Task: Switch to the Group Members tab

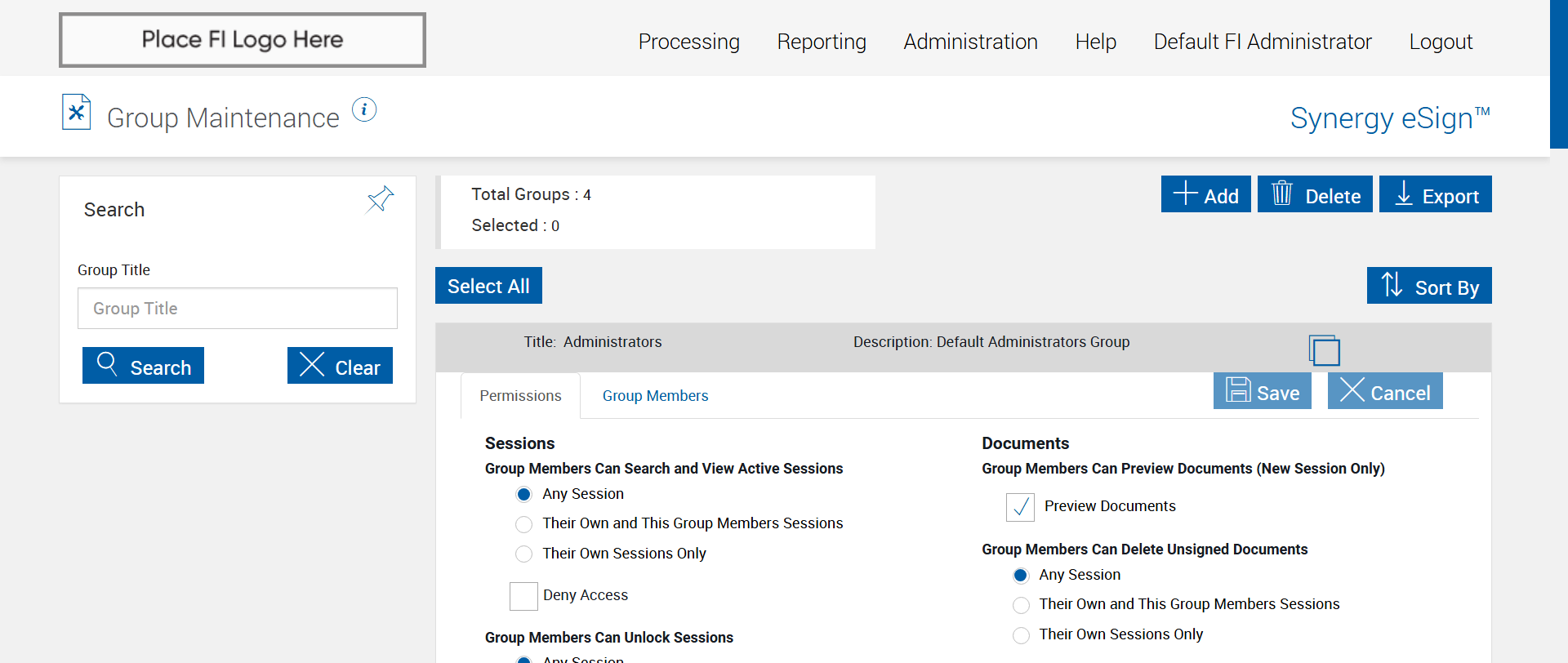Action: point(655,396)
